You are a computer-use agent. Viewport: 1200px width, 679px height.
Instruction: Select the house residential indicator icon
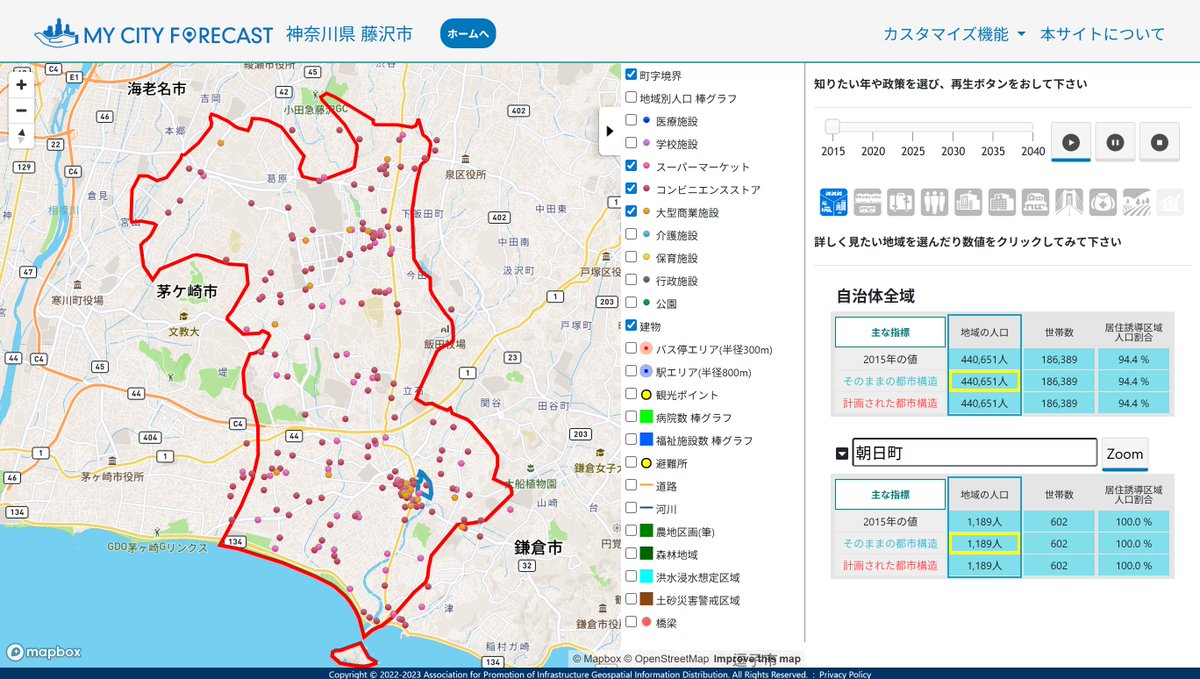click(x=1035, y=202)
